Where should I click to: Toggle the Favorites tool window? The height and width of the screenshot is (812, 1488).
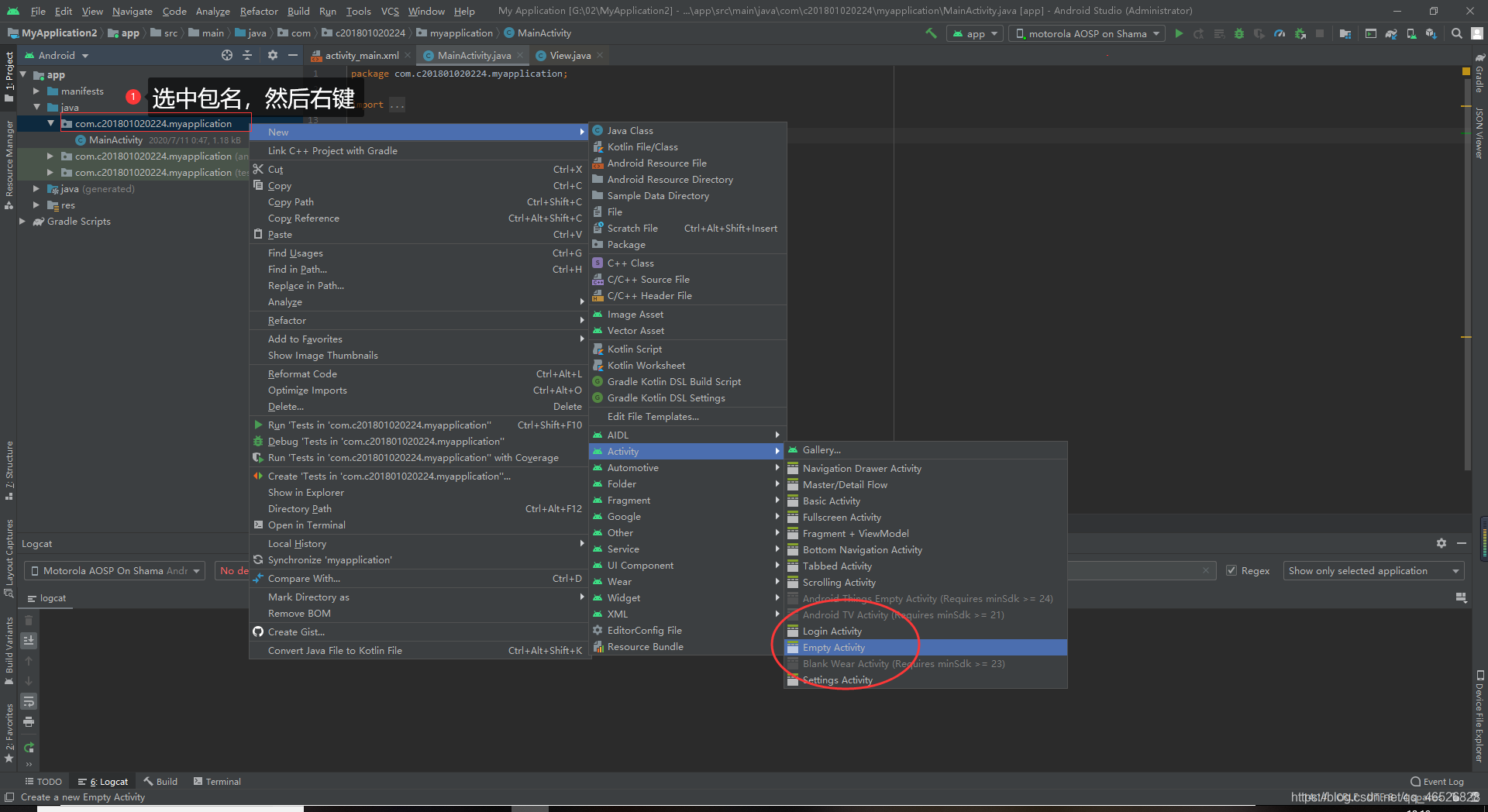tap(9, 732)
